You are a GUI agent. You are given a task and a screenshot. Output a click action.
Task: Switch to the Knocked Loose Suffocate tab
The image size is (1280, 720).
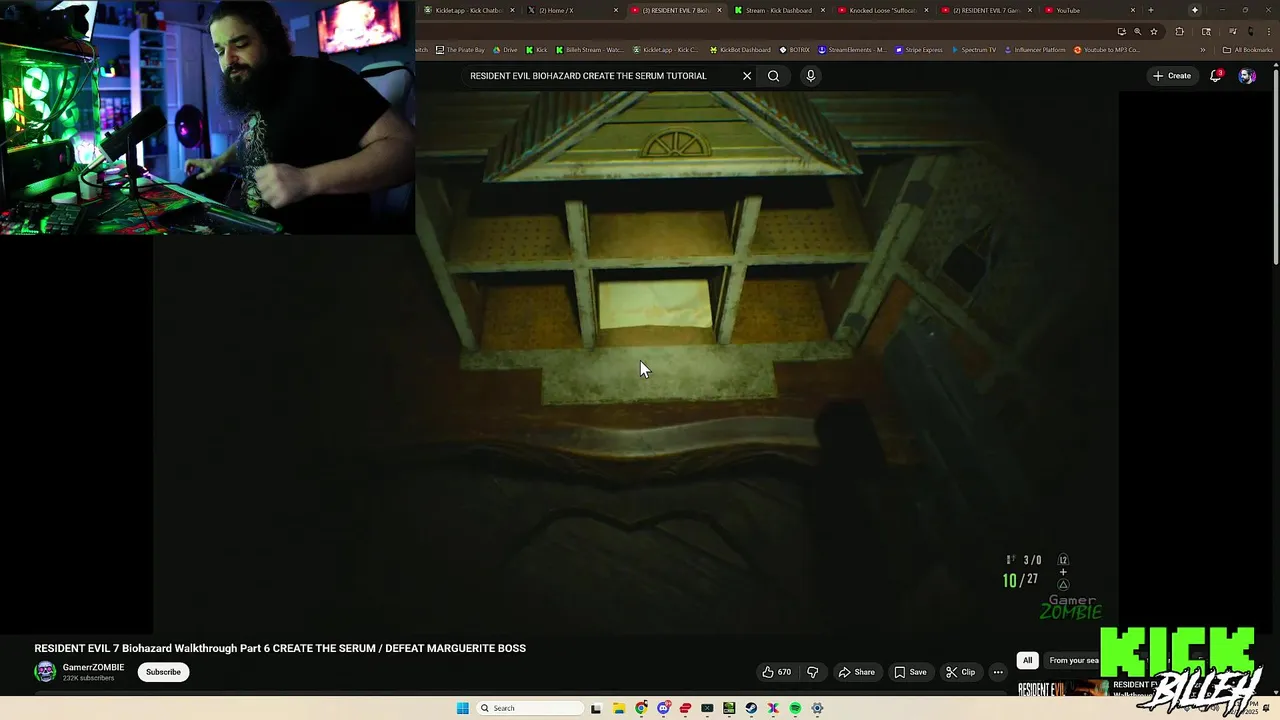(x=882, y=10)
